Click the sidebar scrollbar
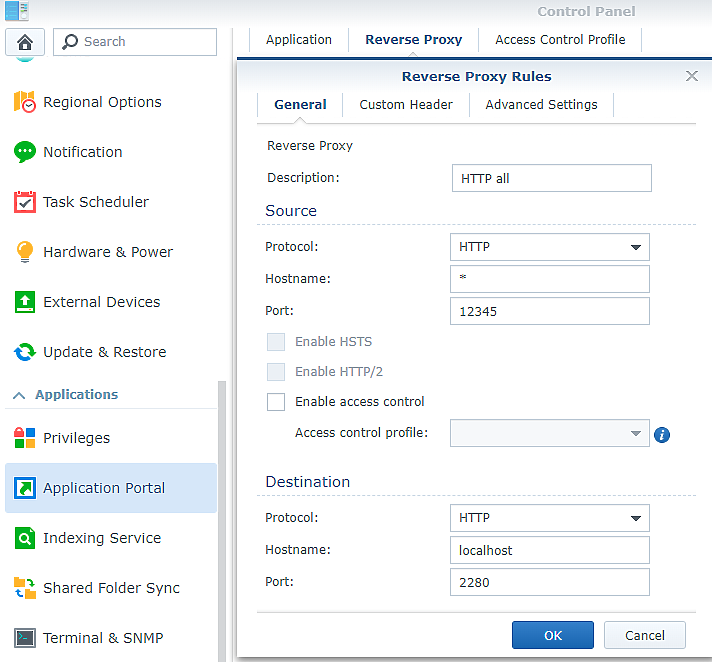The height and width of the screenshot is (662, 712). [222, 521]
